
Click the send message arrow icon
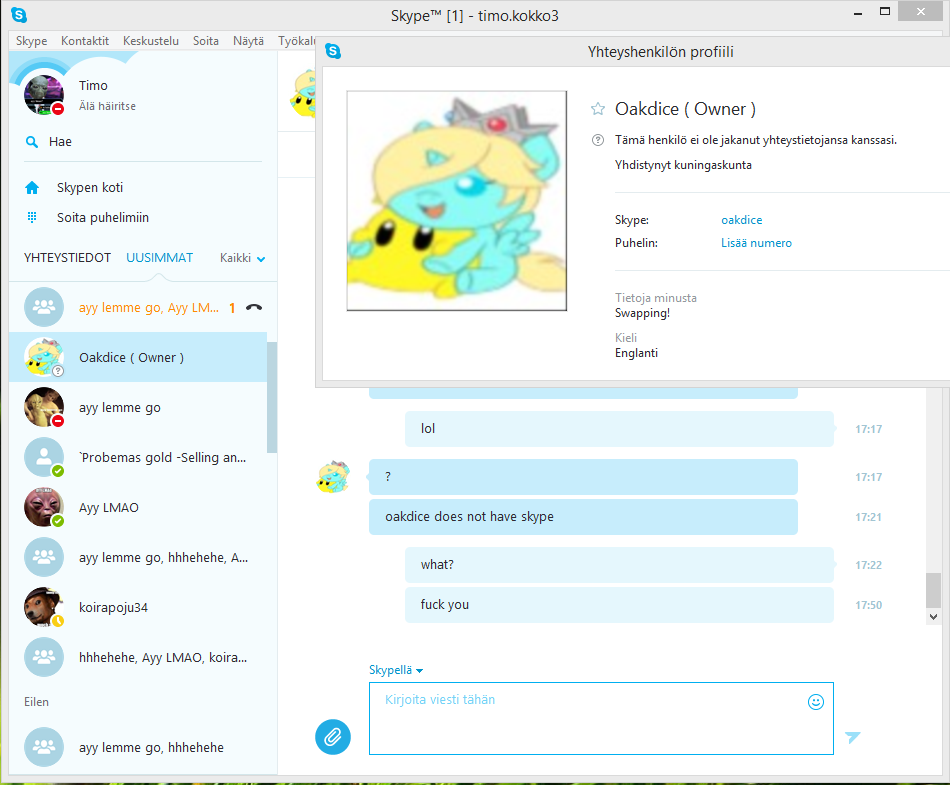tap(852, 737)
